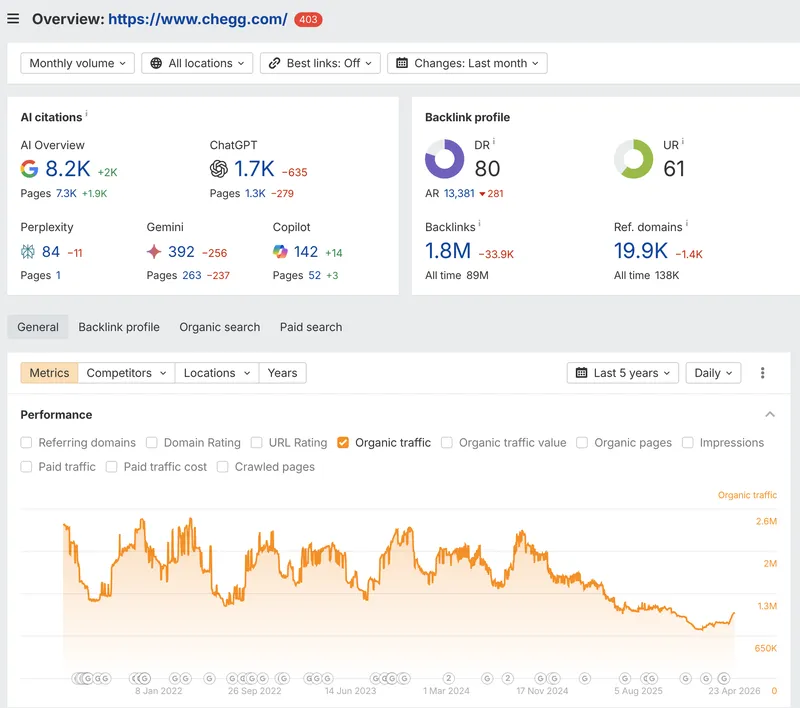Enable the URL Rating checkbox
Viewport: 800px width, 708px height.
pos(257,442)
